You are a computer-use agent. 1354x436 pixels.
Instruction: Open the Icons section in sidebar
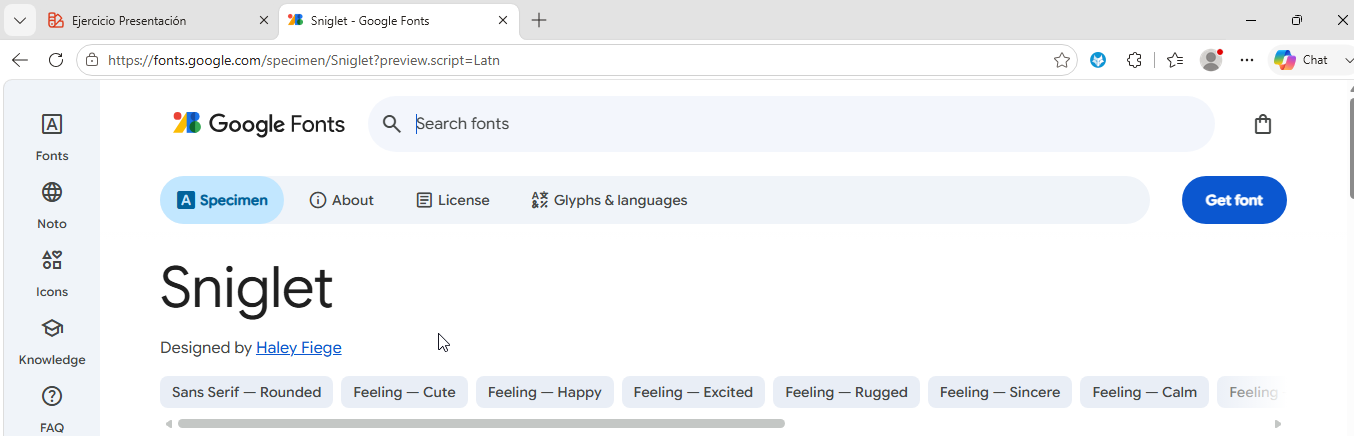pos(52,273)
